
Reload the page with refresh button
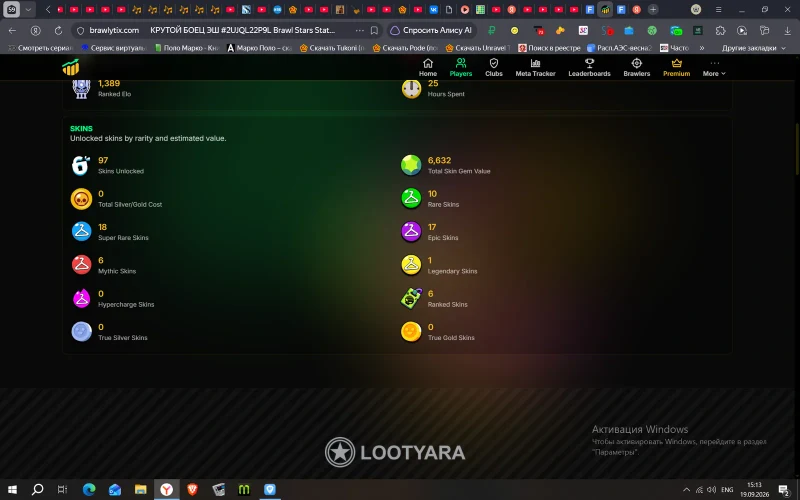coord(58,31)
